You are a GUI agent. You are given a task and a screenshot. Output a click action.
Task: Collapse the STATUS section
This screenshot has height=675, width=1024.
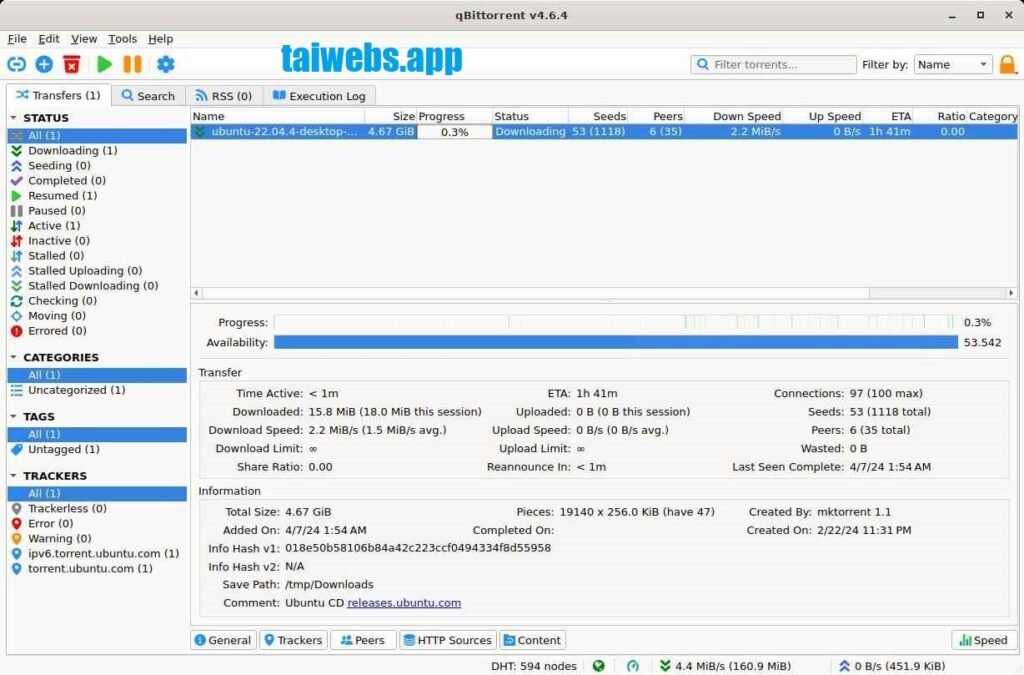tap(13, 118)
